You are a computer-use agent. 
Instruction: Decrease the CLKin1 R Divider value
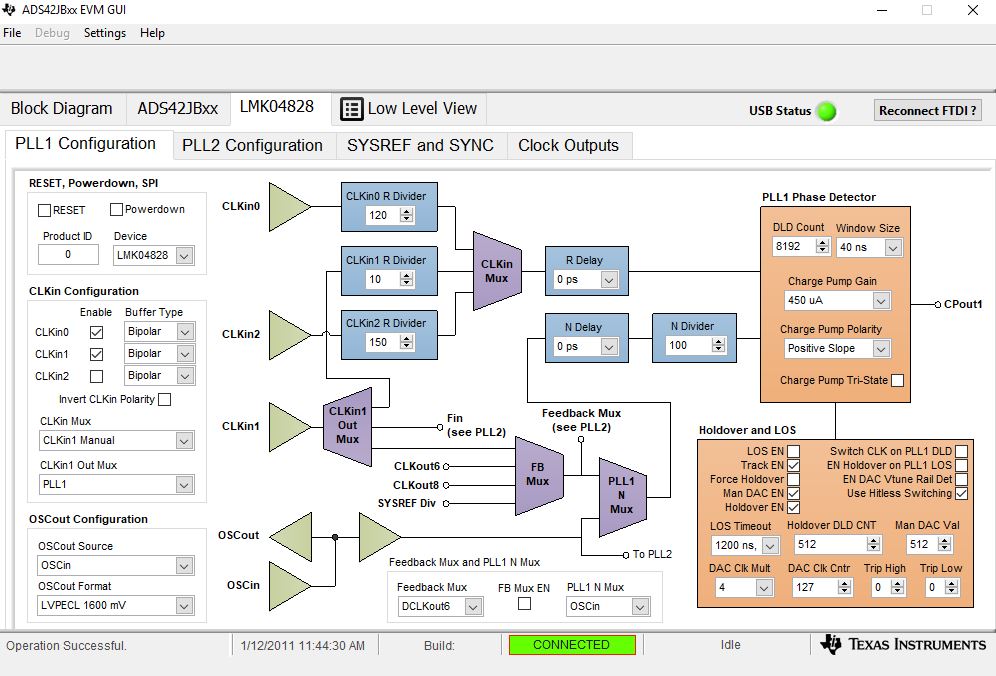(x=407, y=283)
